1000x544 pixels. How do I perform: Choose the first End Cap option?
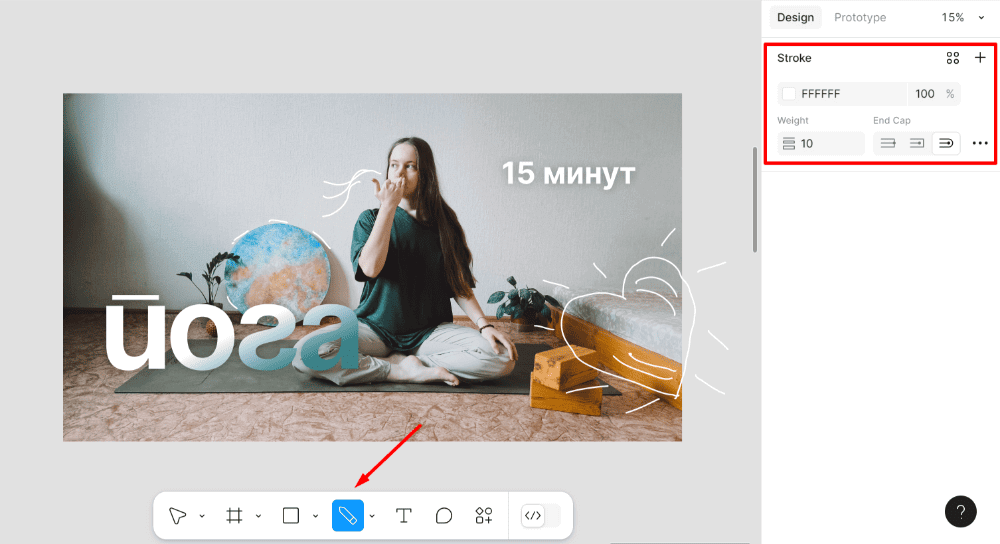[888, 143]
